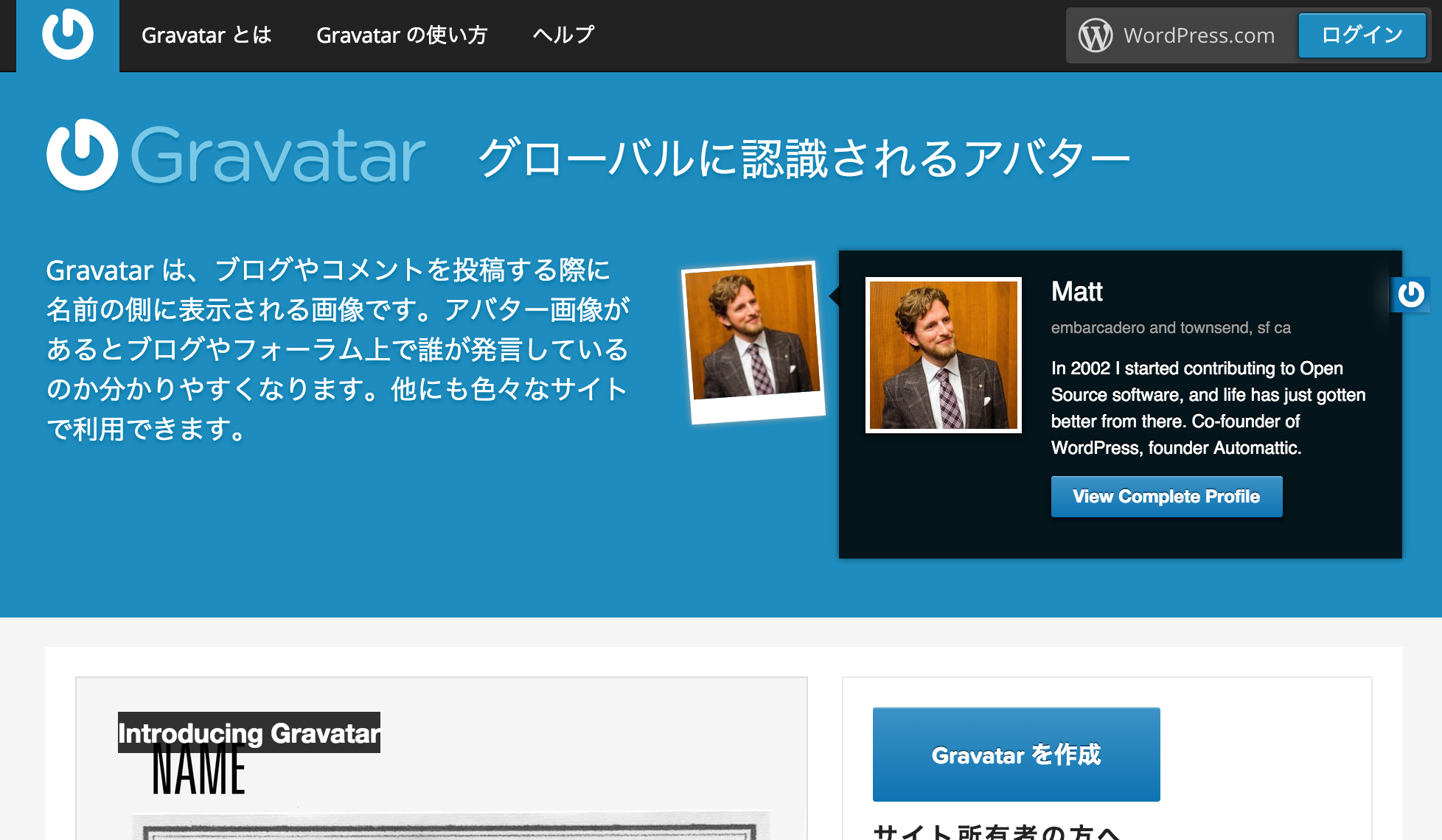Click Matt's profile picture in the hovercard
Viewport: 1442px width, 840px height.
[x=943, y=355]
